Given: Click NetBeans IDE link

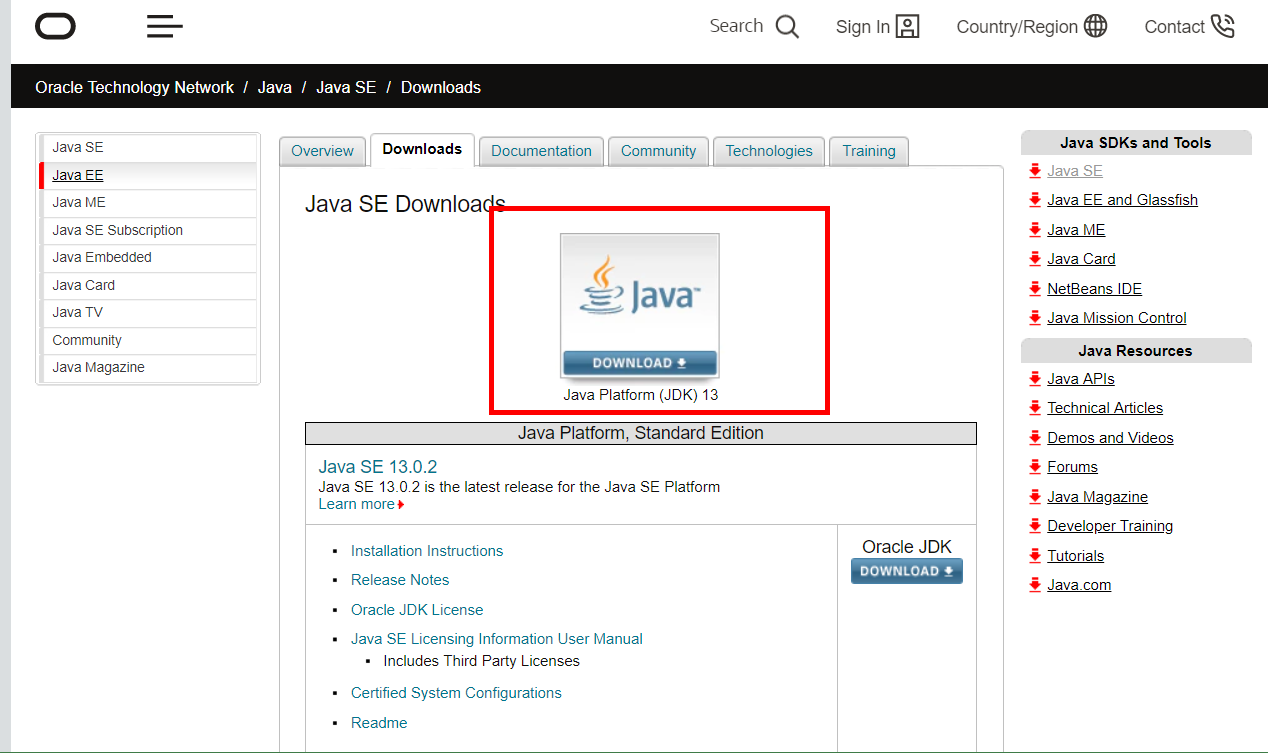Looking at the screenshot, I should (x=1094, y=289).
